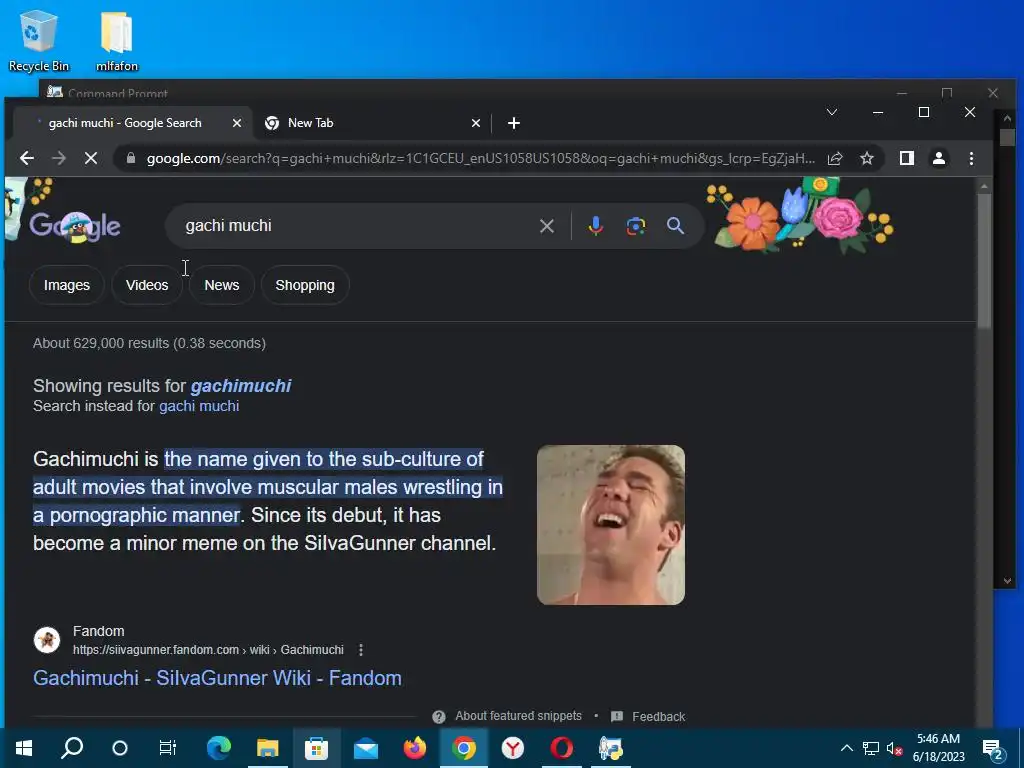The image size is (1024, 768).
Task: Open the muted volume tray icon
Action: pyautogui.click(x=895, y=748)
